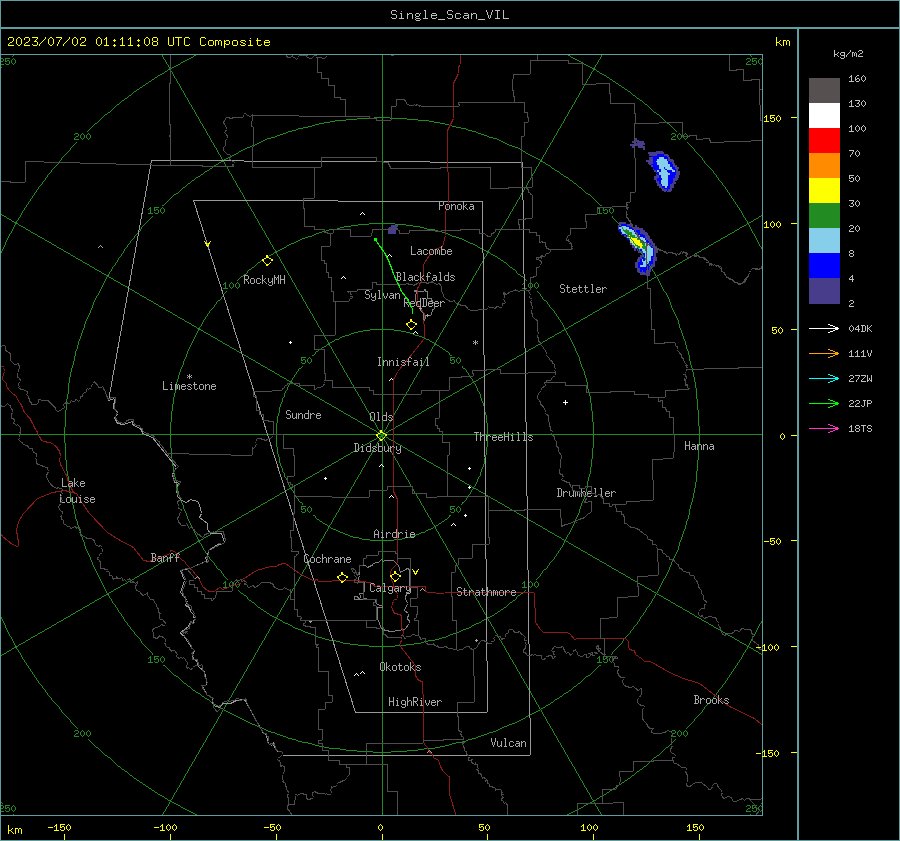This screenshot has width=900, height=841.
Task: Click the 18TS legend label
Action: [x=860, y=428]
